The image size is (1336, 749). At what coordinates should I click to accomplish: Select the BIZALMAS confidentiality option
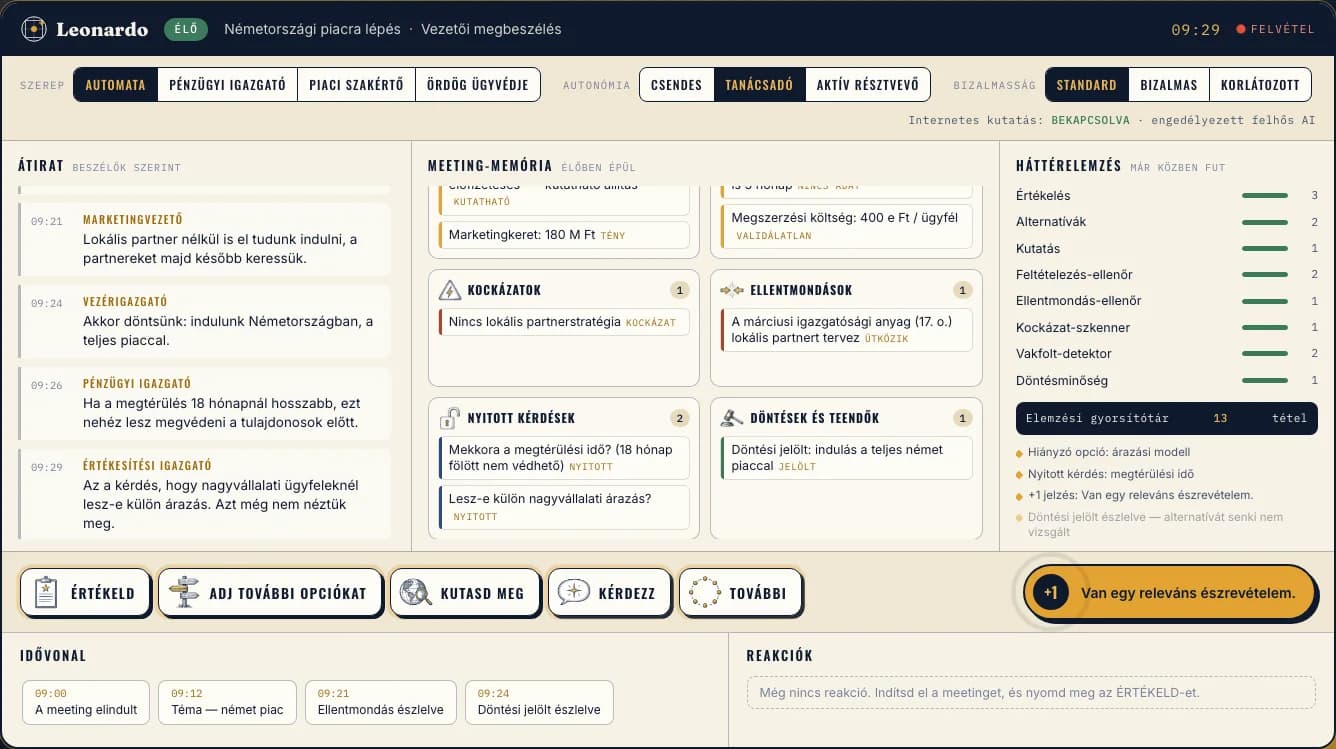pos(1168,85)
